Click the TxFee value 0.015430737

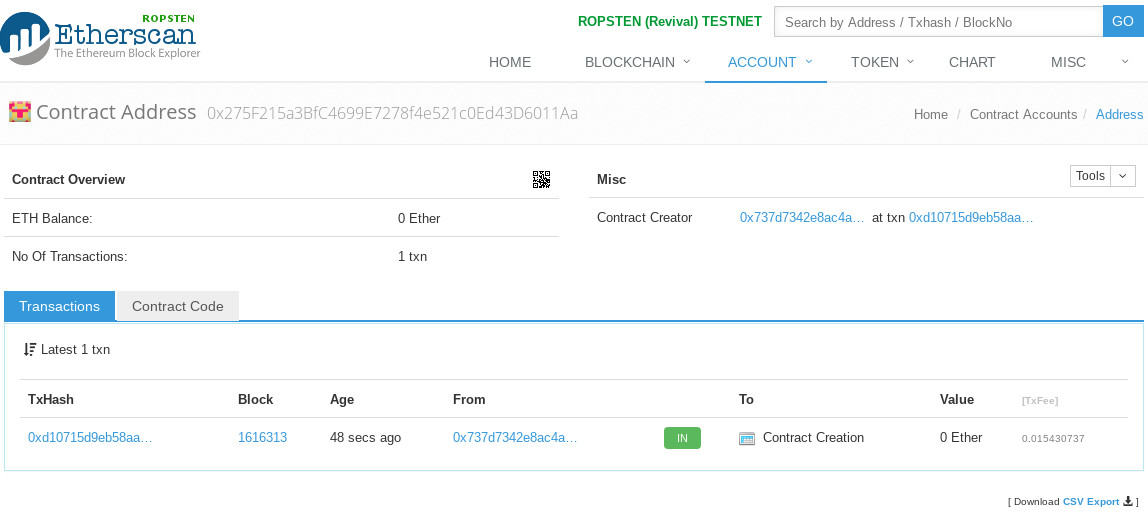(x=1053, y=439)
